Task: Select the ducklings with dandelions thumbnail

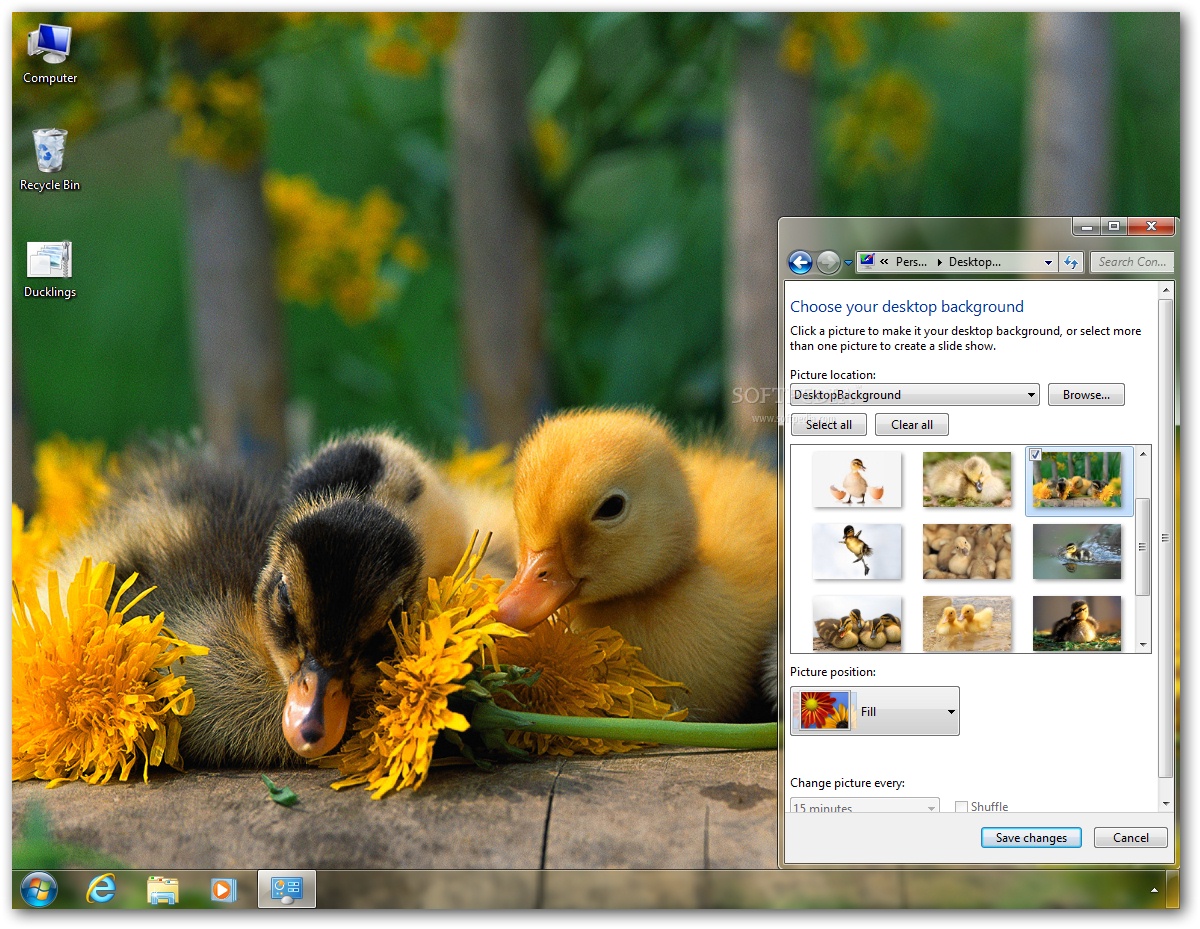Action: [1079, 481]
